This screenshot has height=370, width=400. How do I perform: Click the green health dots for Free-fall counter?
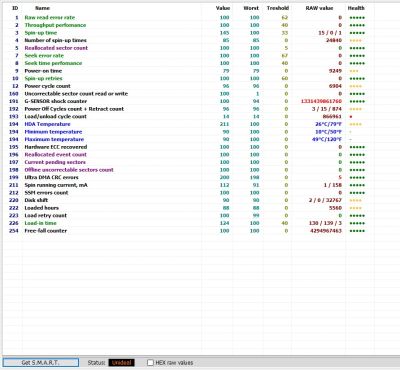point(357,231)
